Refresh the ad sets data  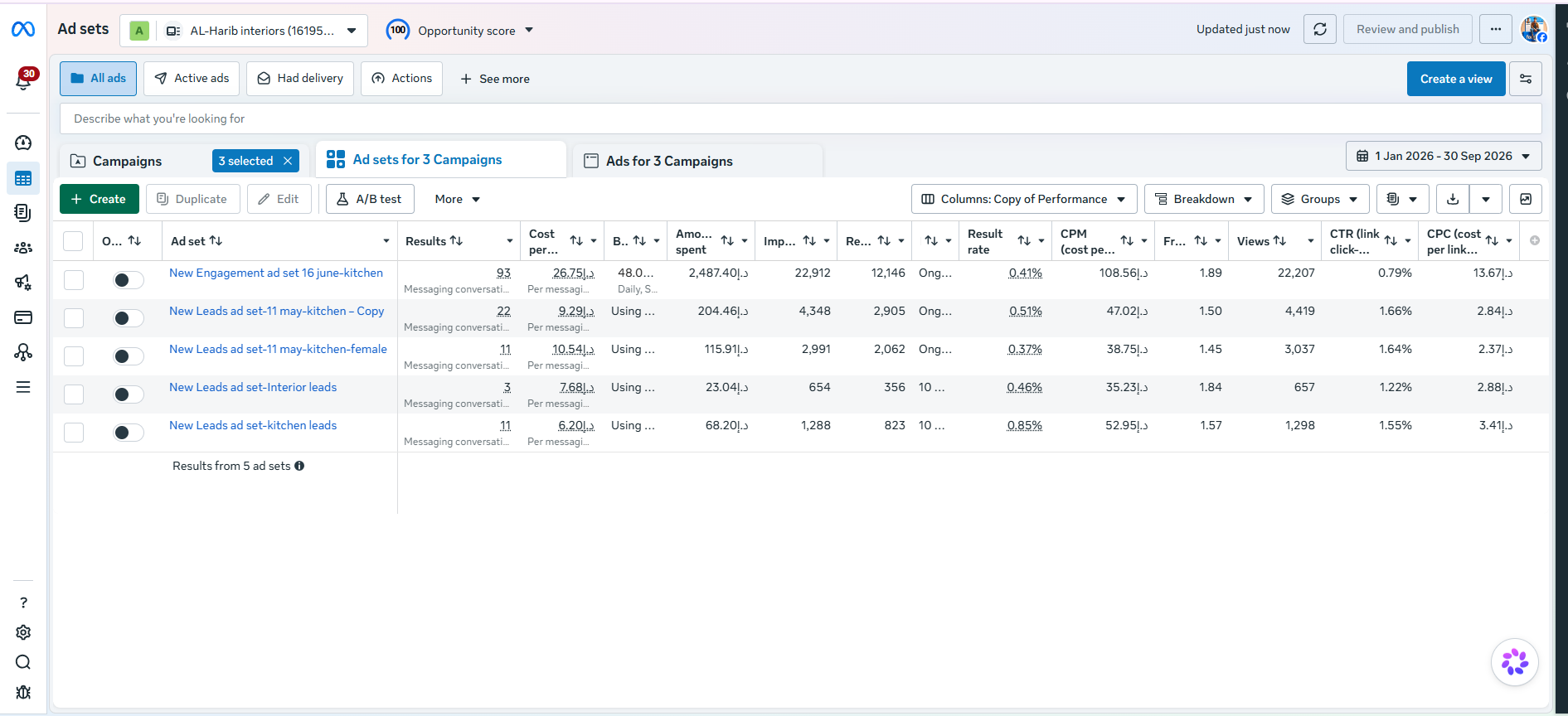pyautogui.click(x=1320, y=29)
